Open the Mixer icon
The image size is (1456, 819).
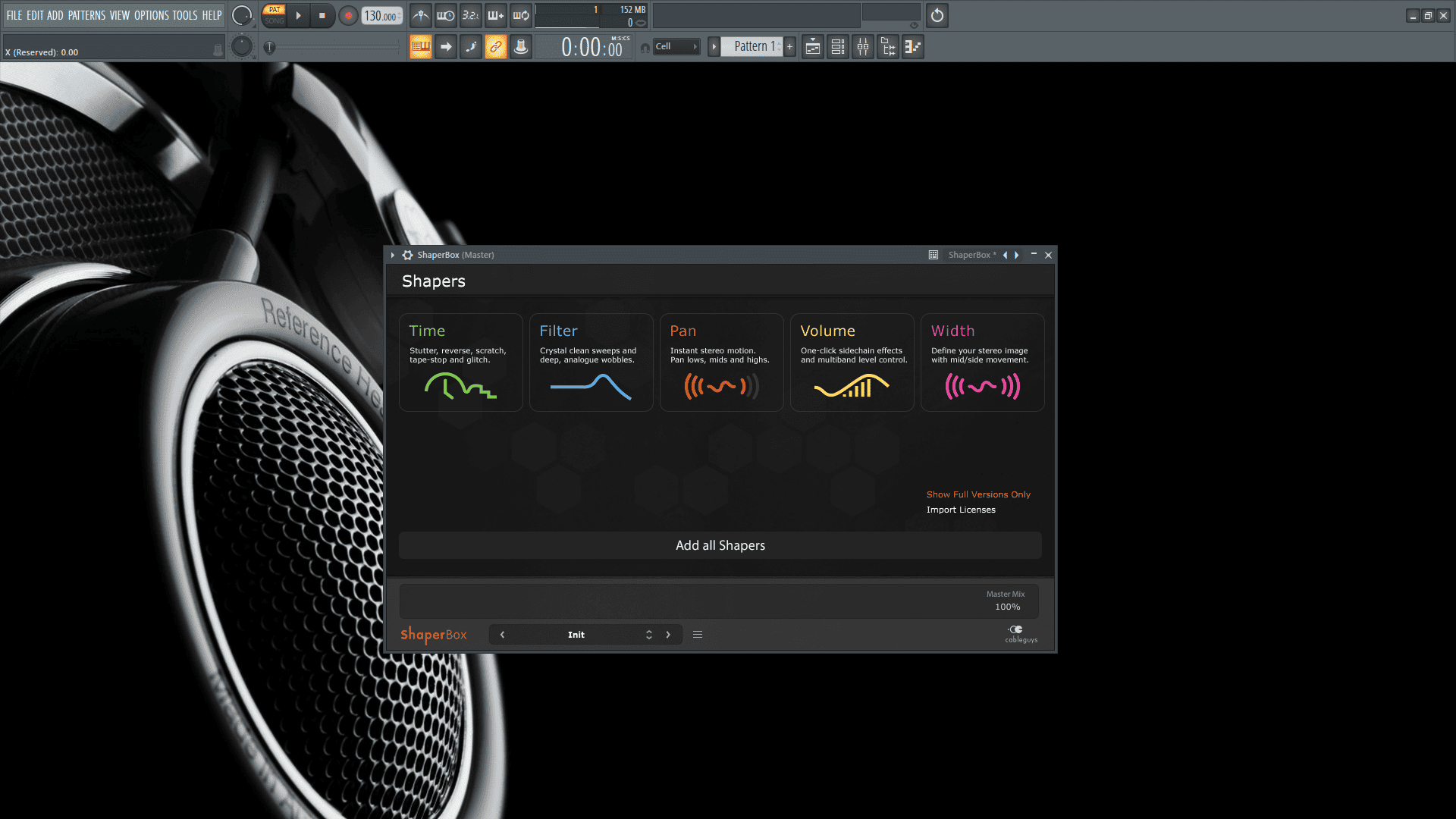(x=862, y=47)
